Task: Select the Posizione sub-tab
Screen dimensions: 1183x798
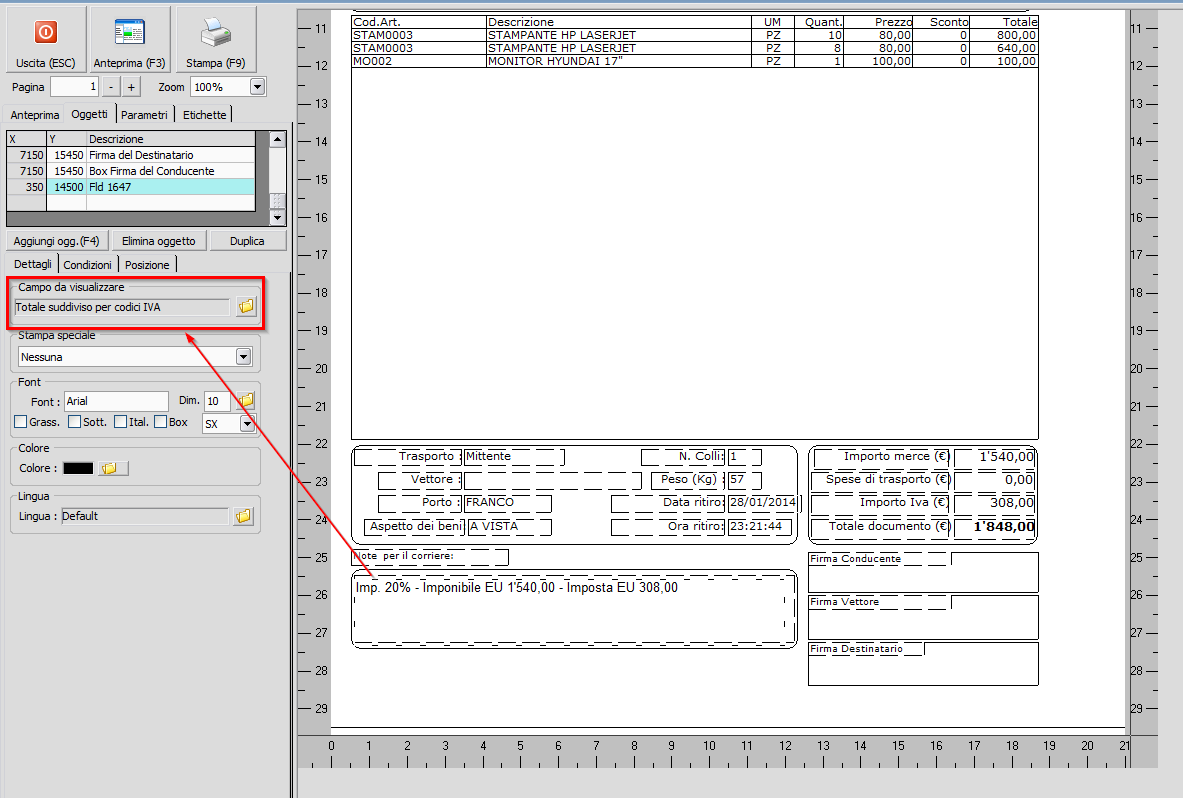Action: click(147, 265)
